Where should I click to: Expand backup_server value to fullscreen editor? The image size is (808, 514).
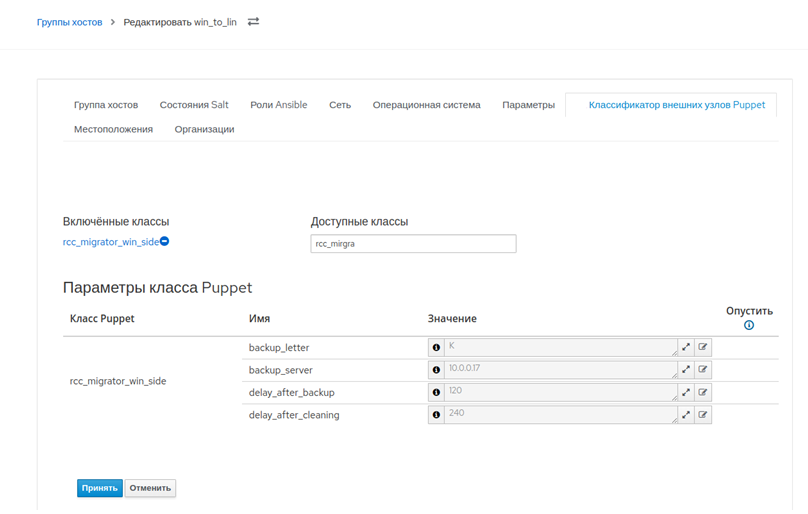coord(686,370)
